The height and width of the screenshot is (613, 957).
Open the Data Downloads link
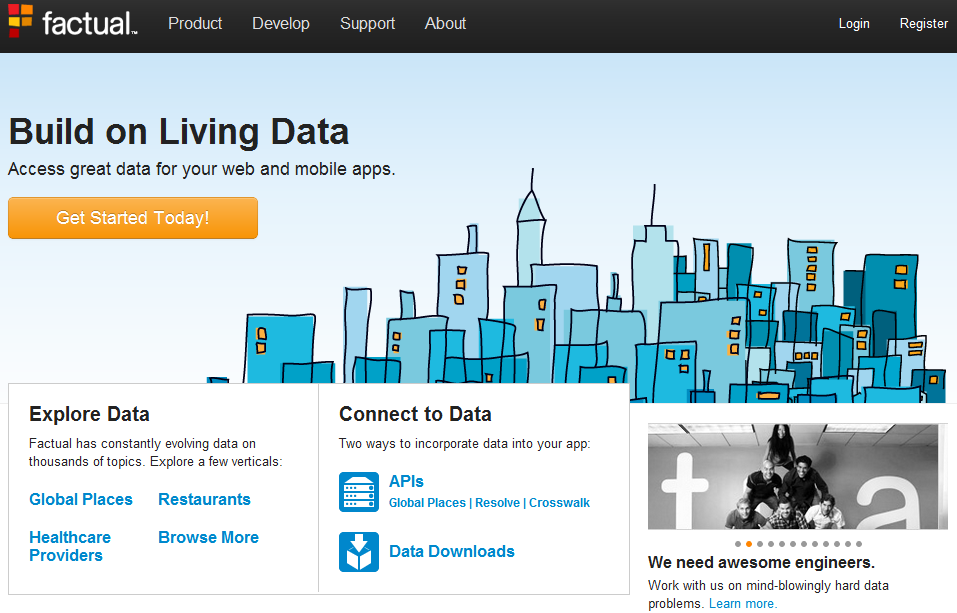pyautogui.click(x=452, y=551)
